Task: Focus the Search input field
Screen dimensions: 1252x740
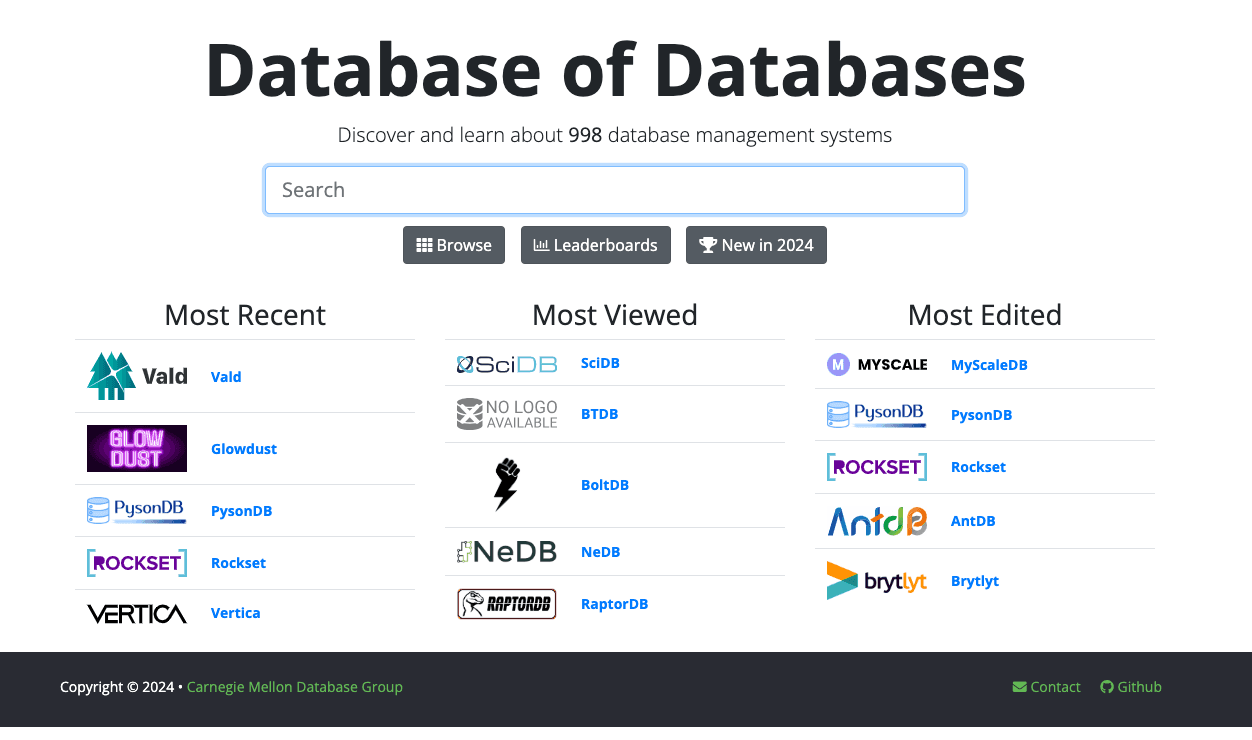Action: click(615, 190)
